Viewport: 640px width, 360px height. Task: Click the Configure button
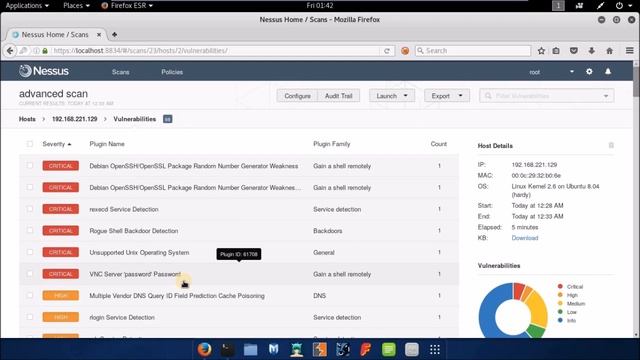(297, 96)
